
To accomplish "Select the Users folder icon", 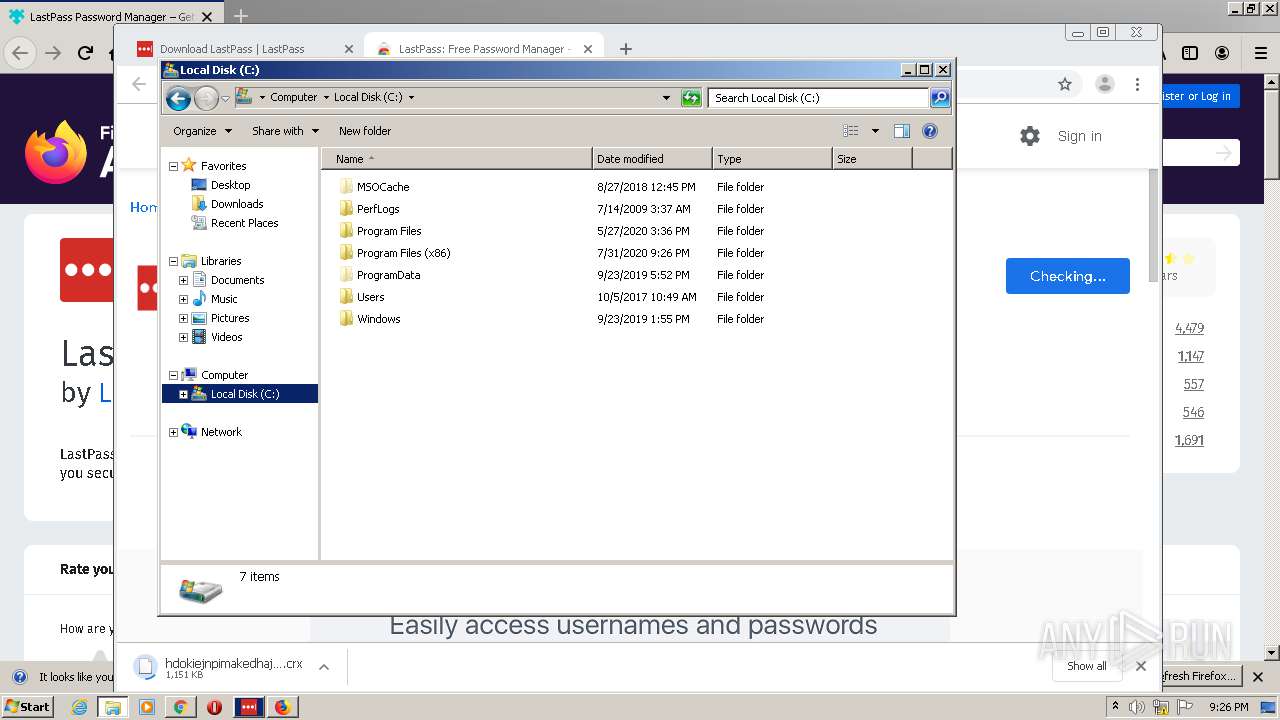I will [x=347, y=297].
